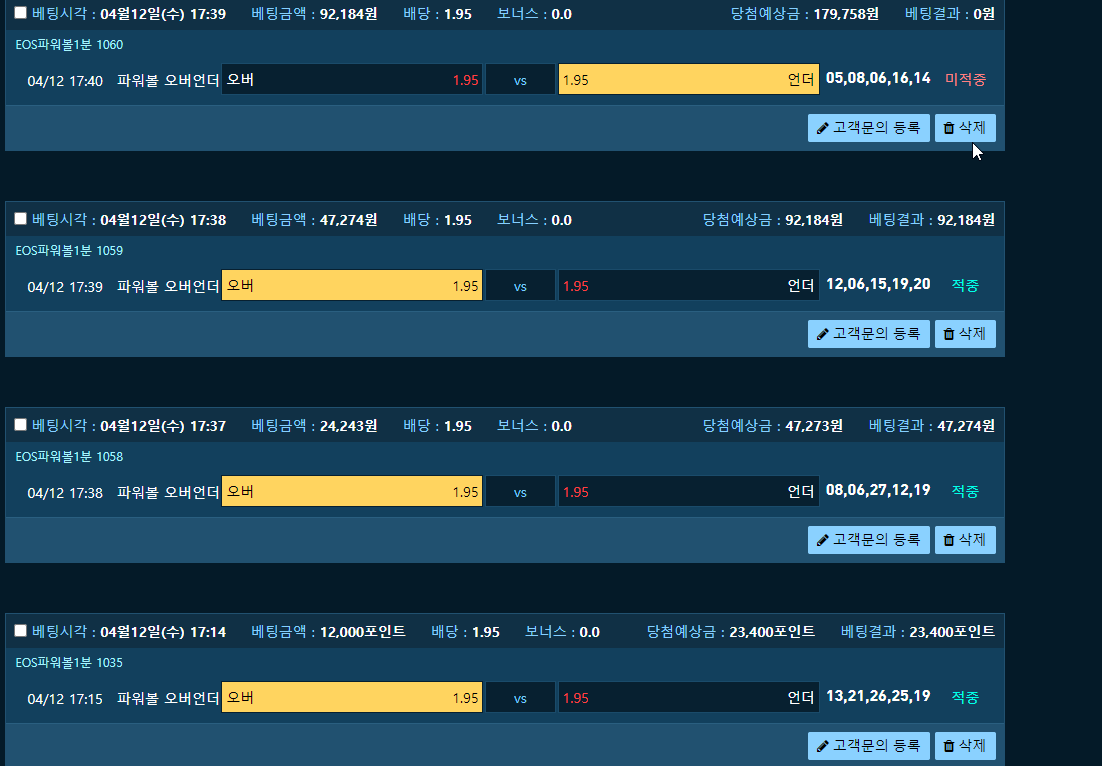Click the 적중 status of round 1059

pyautogui.click(x=966, y=285)
